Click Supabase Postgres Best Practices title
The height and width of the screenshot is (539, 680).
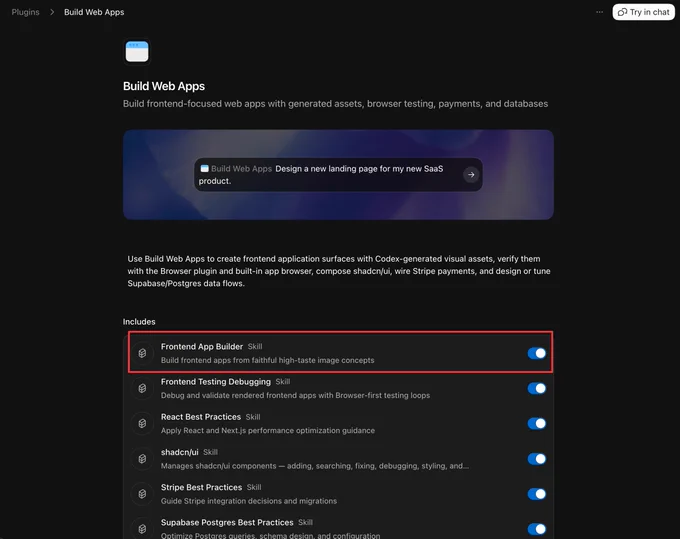[227, 522]
